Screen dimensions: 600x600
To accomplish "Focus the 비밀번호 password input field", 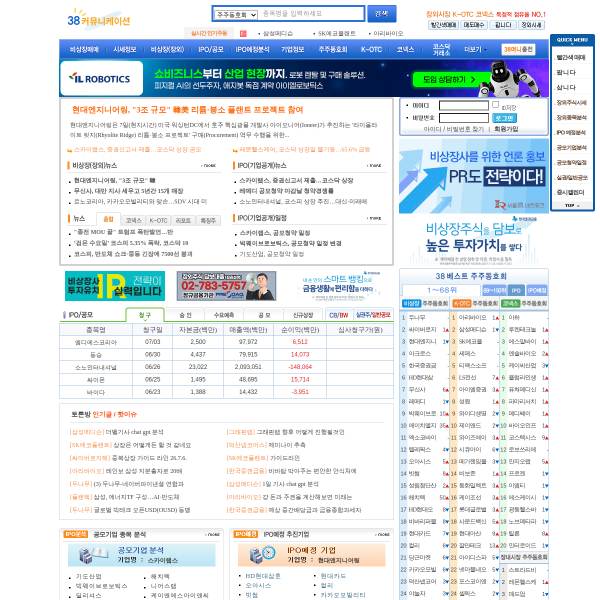I will click(x=463, y=118).
